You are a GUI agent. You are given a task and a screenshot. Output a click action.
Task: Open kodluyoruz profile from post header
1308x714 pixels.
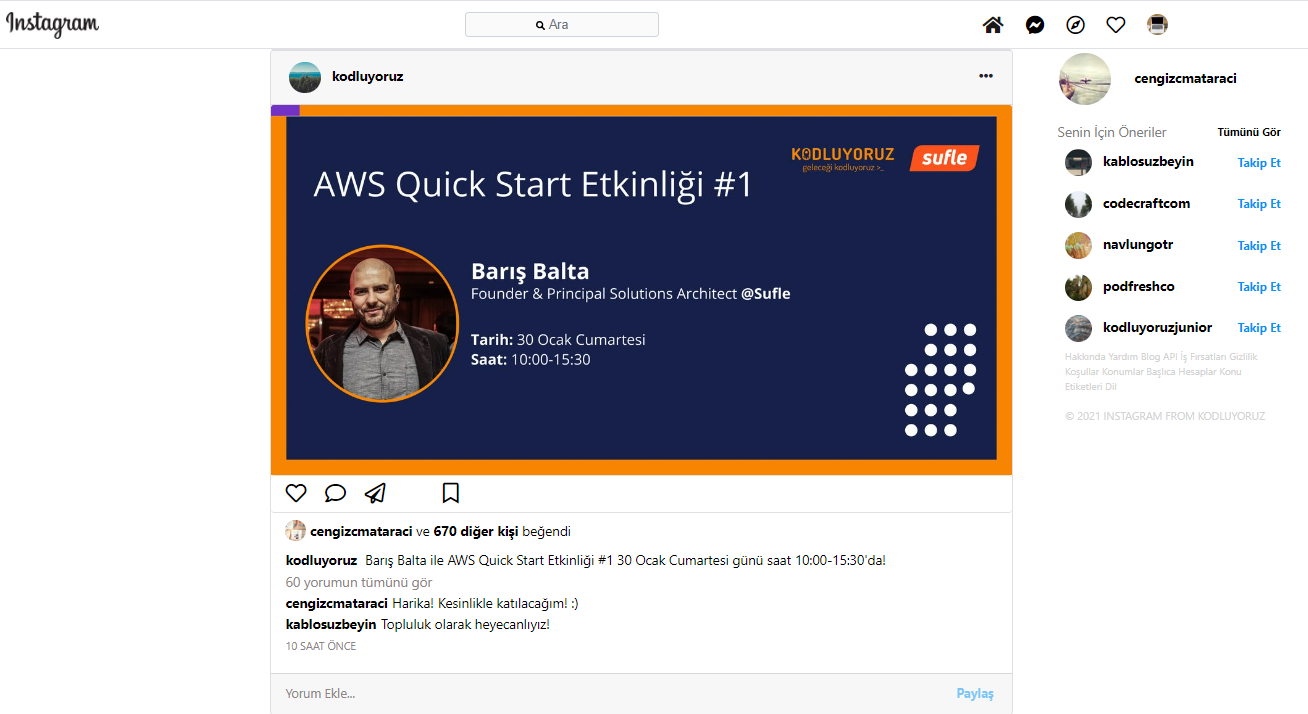(367, 76)
